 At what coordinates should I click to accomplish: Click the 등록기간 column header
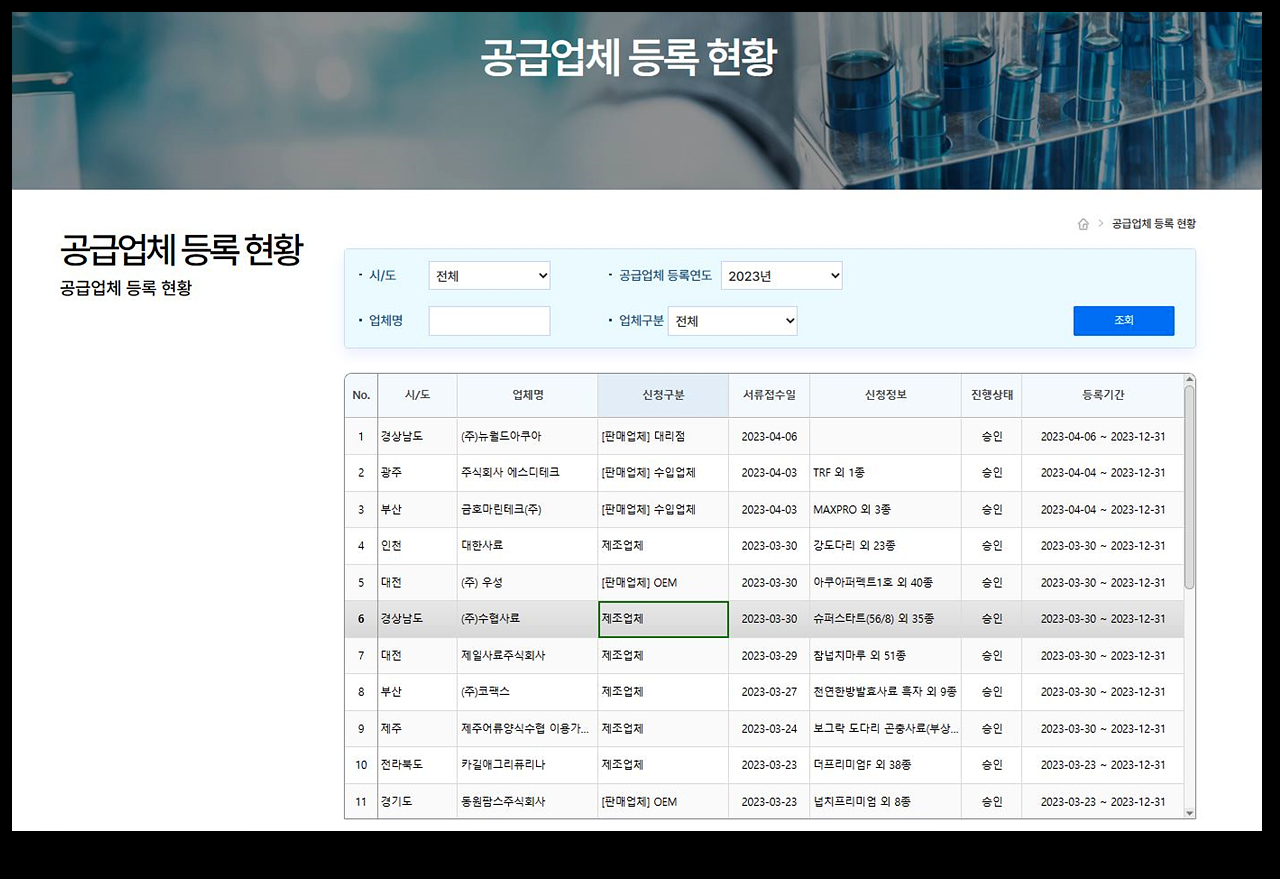click(1102, 395)
